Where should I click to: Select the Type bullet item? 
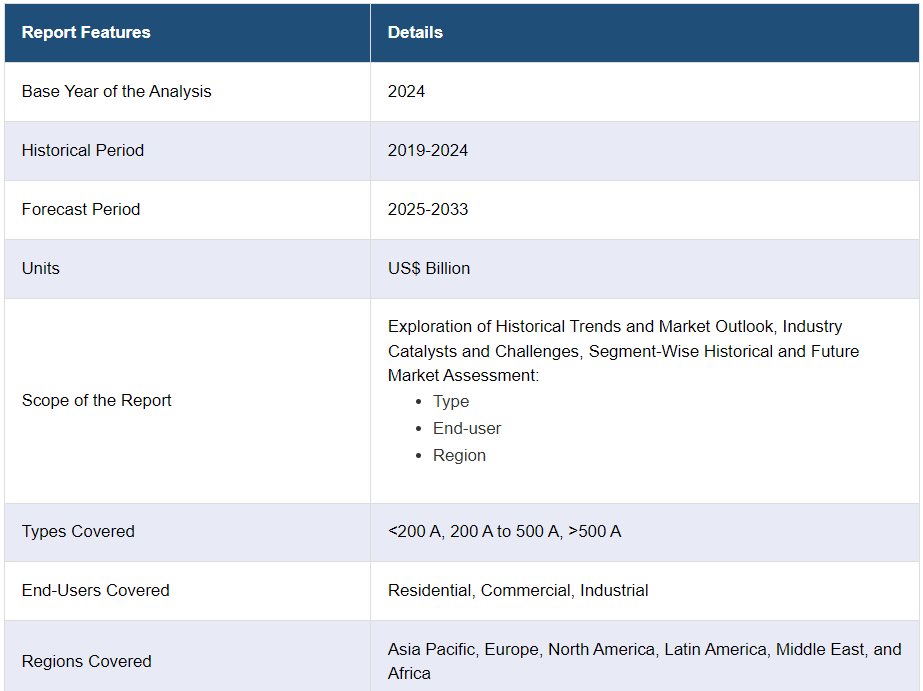(451, 401)
